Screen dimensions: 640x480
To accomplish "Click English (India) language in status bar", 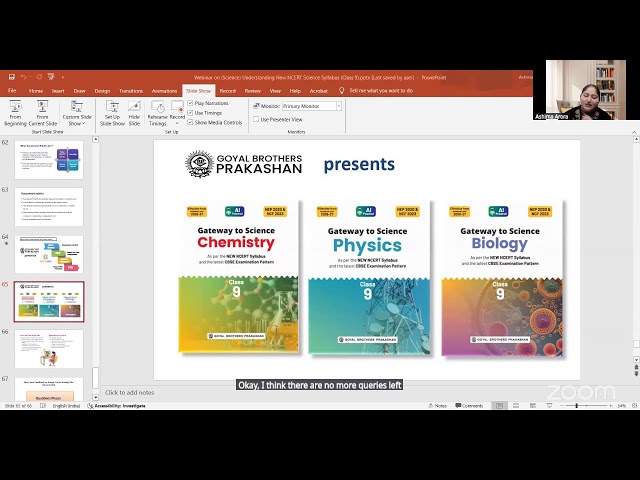I will click(66, 406).
